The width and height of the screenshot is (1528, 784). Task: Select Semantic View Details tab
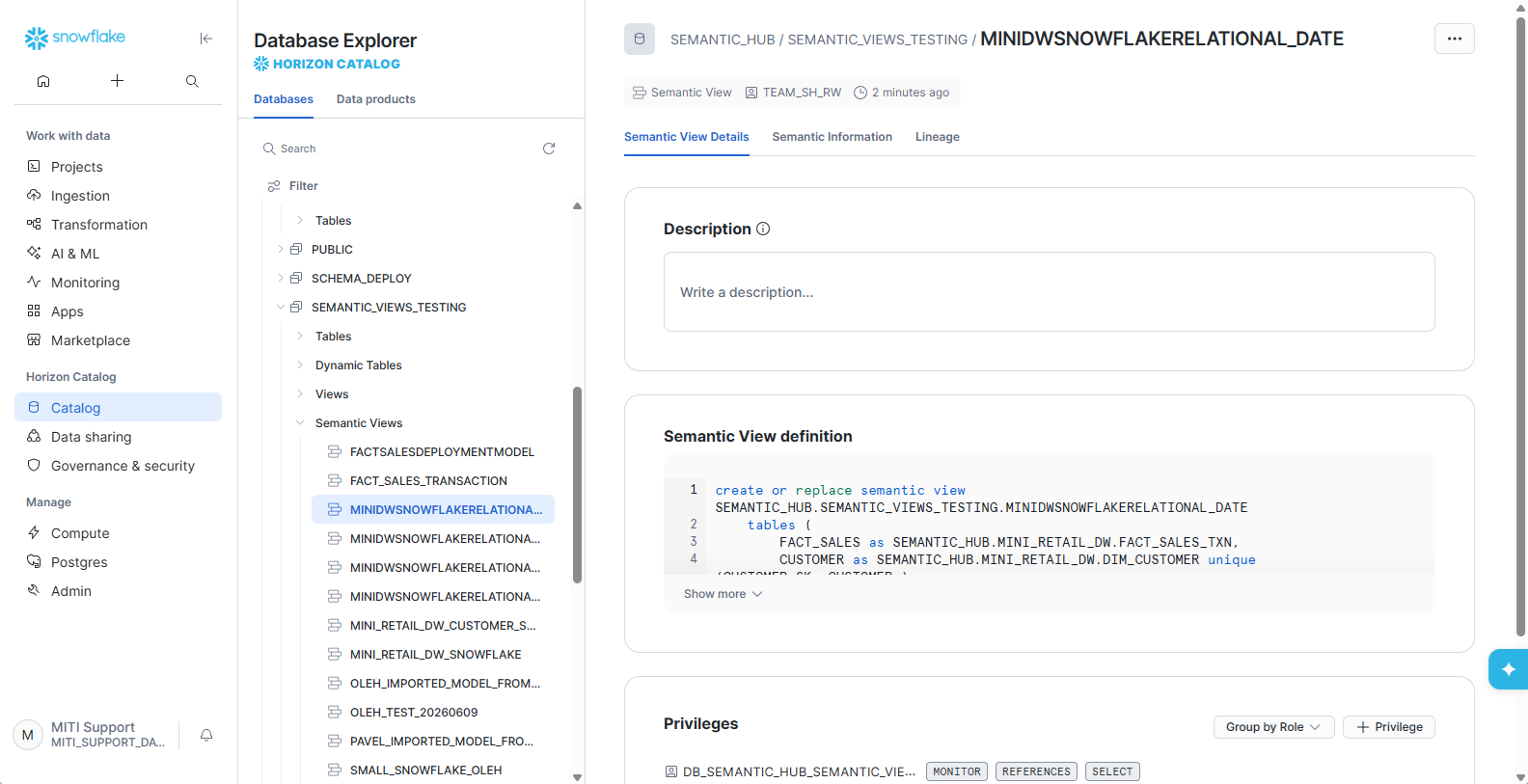687,137
